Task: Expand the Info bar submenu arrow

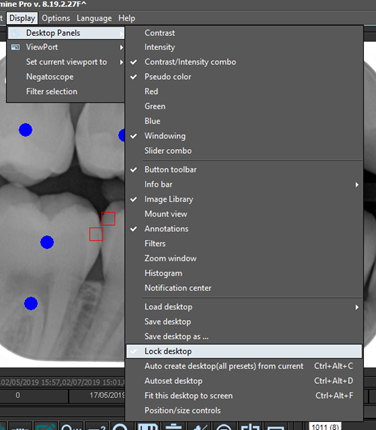Action: pyautogui.click(x=357, y=184)
